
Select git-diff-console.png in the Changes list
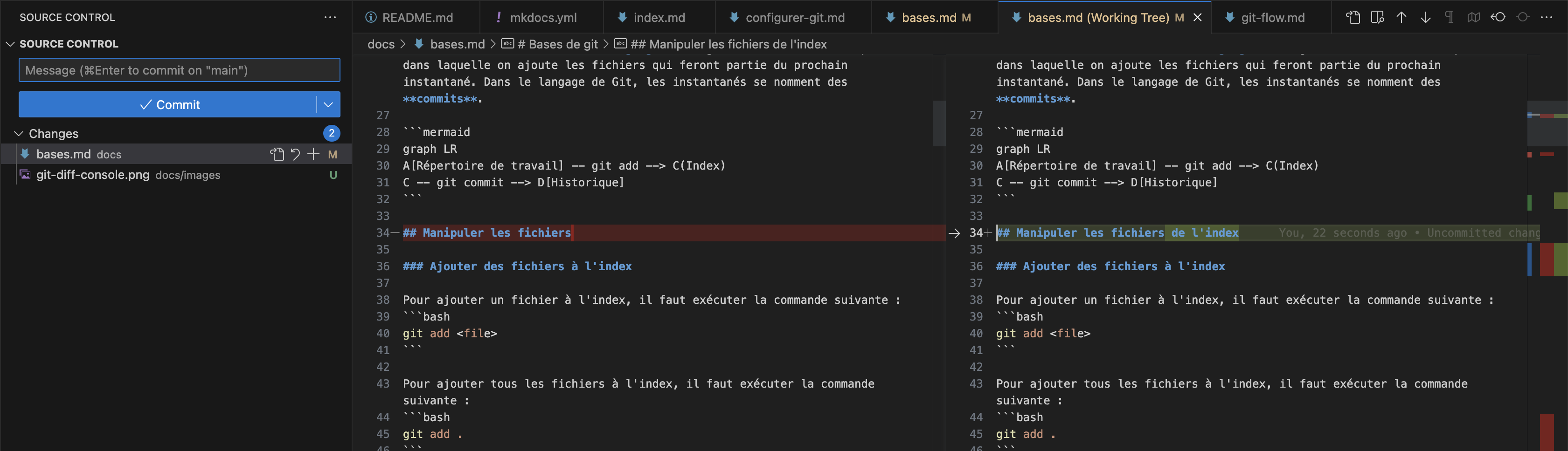point(176,175)
